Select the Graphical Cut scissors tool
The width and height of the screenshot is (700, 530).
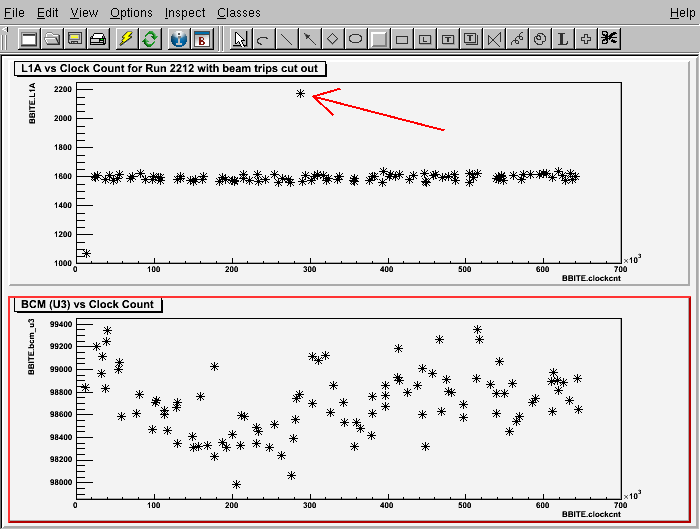[609, 39]
